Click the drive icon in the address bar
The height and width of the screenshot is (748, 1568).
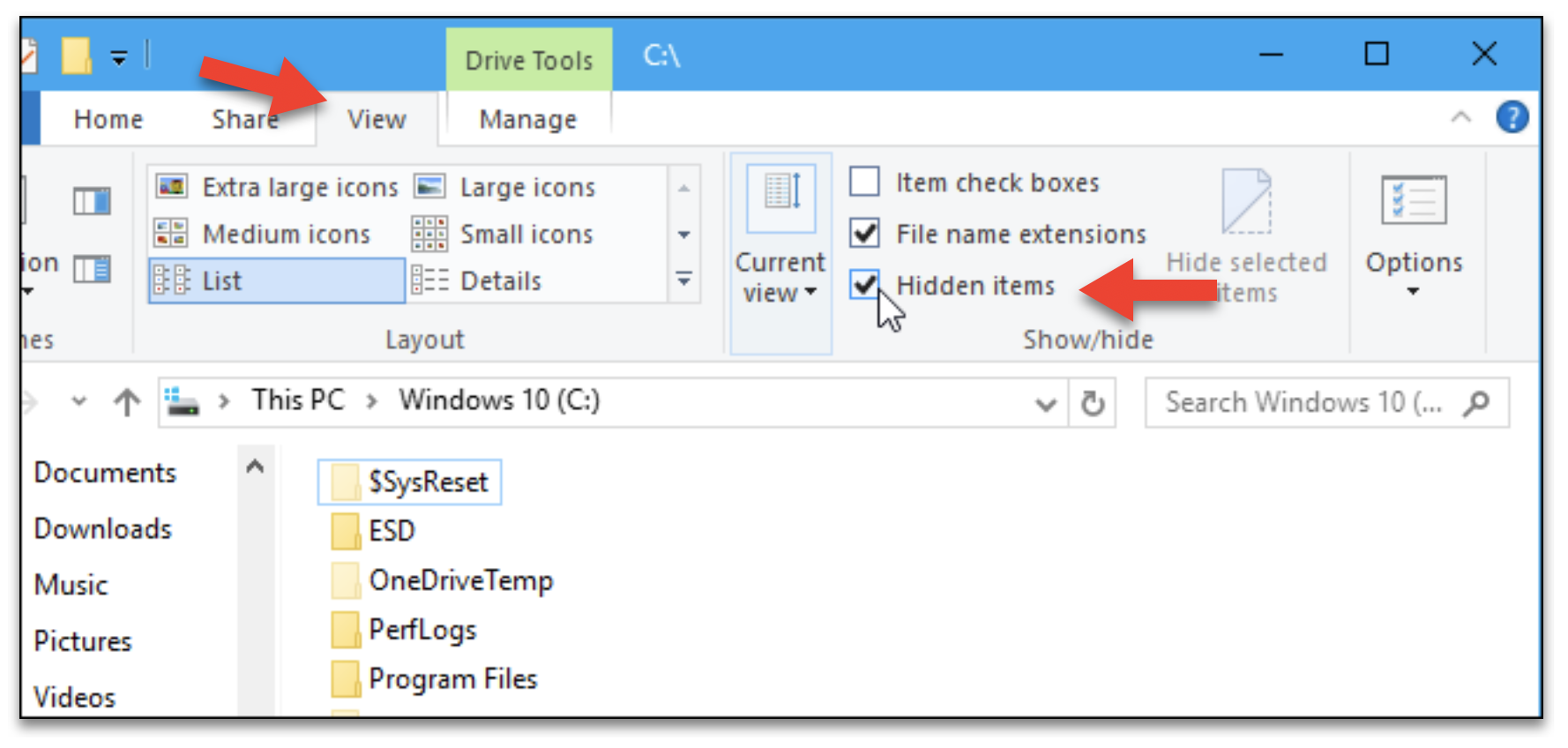[182, 401]
